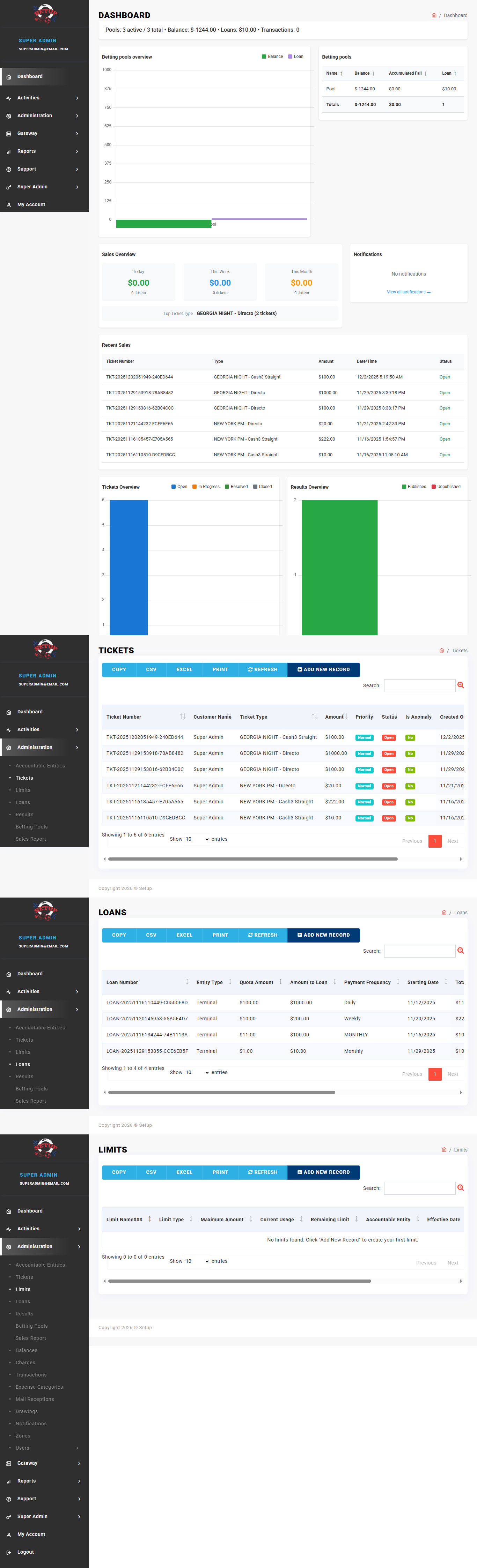477x1568 pixels.
Task: Click the Refresh icon in the Loans toolbar
Action: 250,935
